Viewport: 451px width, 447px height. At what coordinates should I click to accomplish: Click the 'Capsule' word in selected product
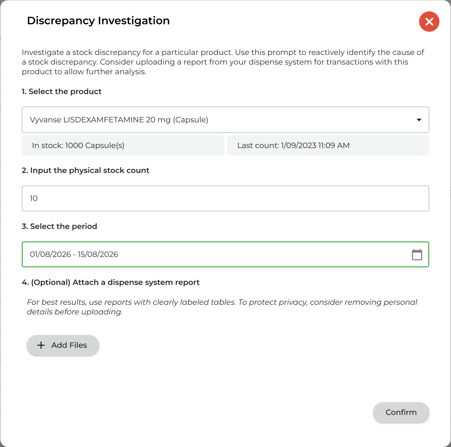click(190, 120)
